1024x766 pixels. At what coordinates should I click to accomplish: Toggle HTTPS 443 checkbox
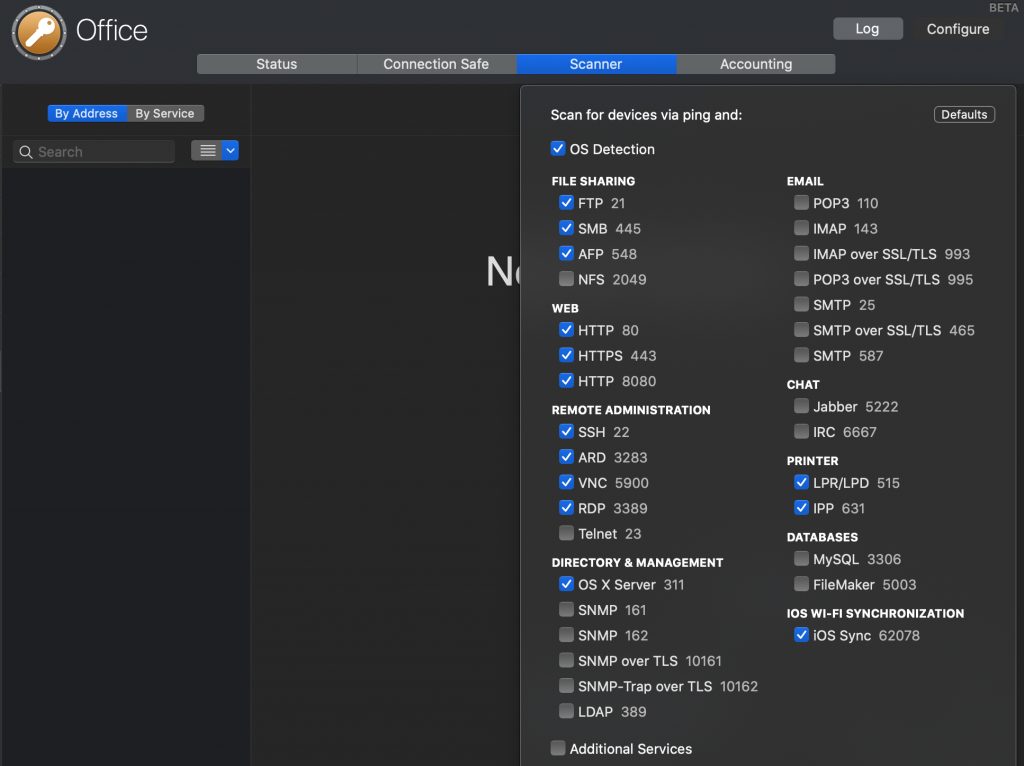point(566,356)
